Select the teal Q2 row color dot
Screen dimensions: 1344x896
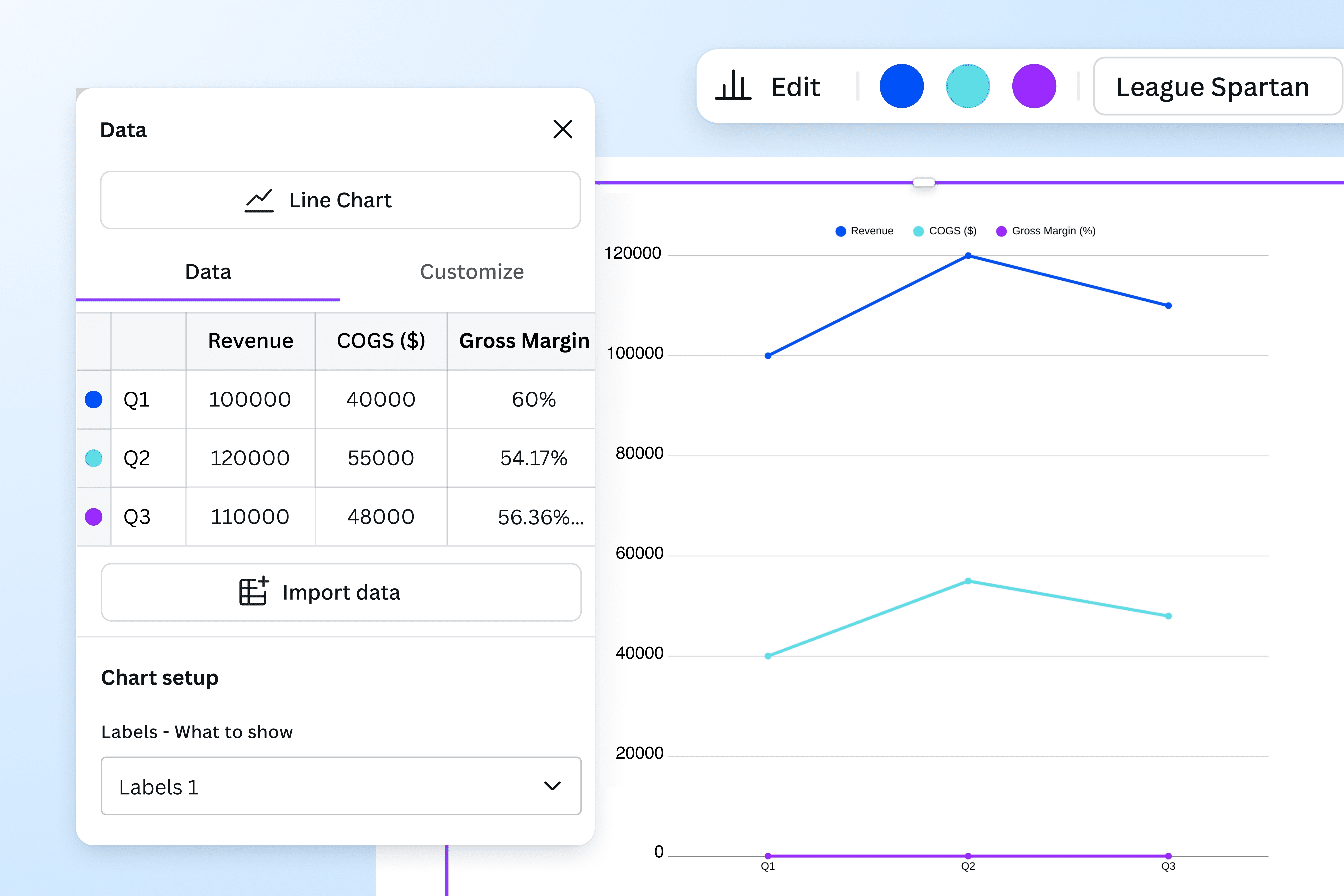[94, 458]
